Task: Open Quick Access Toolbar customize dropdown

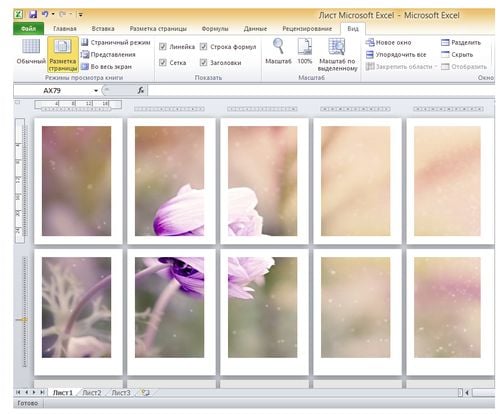Action: tap(81, 15)
